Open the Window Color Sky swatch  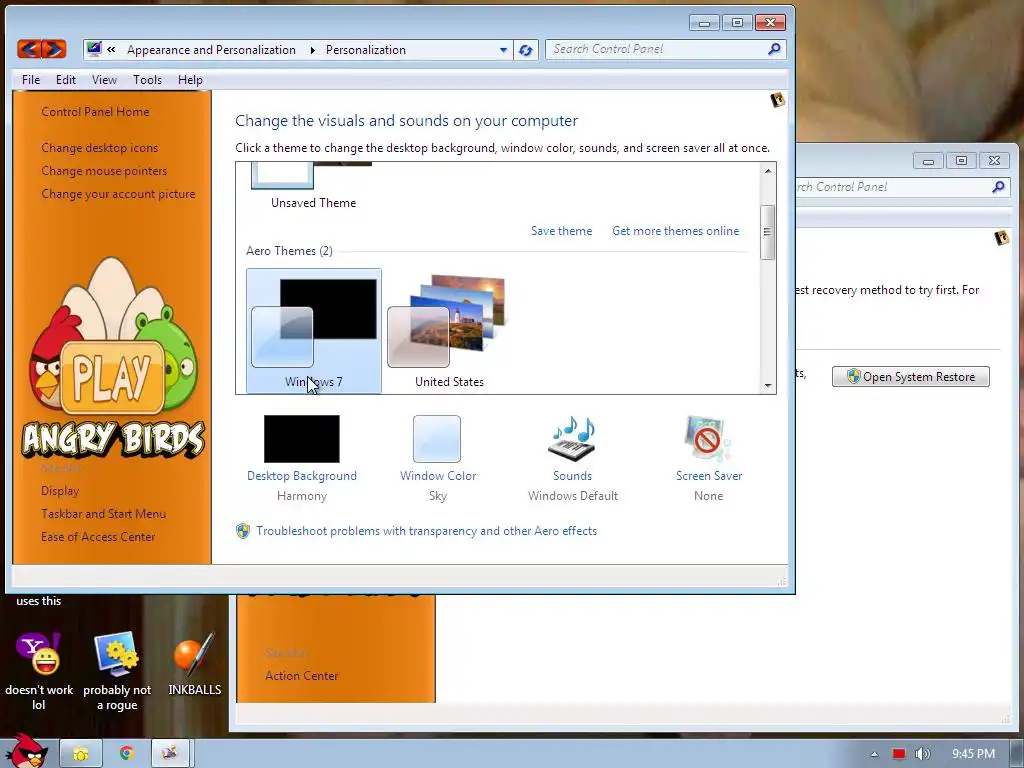(437, 439)
